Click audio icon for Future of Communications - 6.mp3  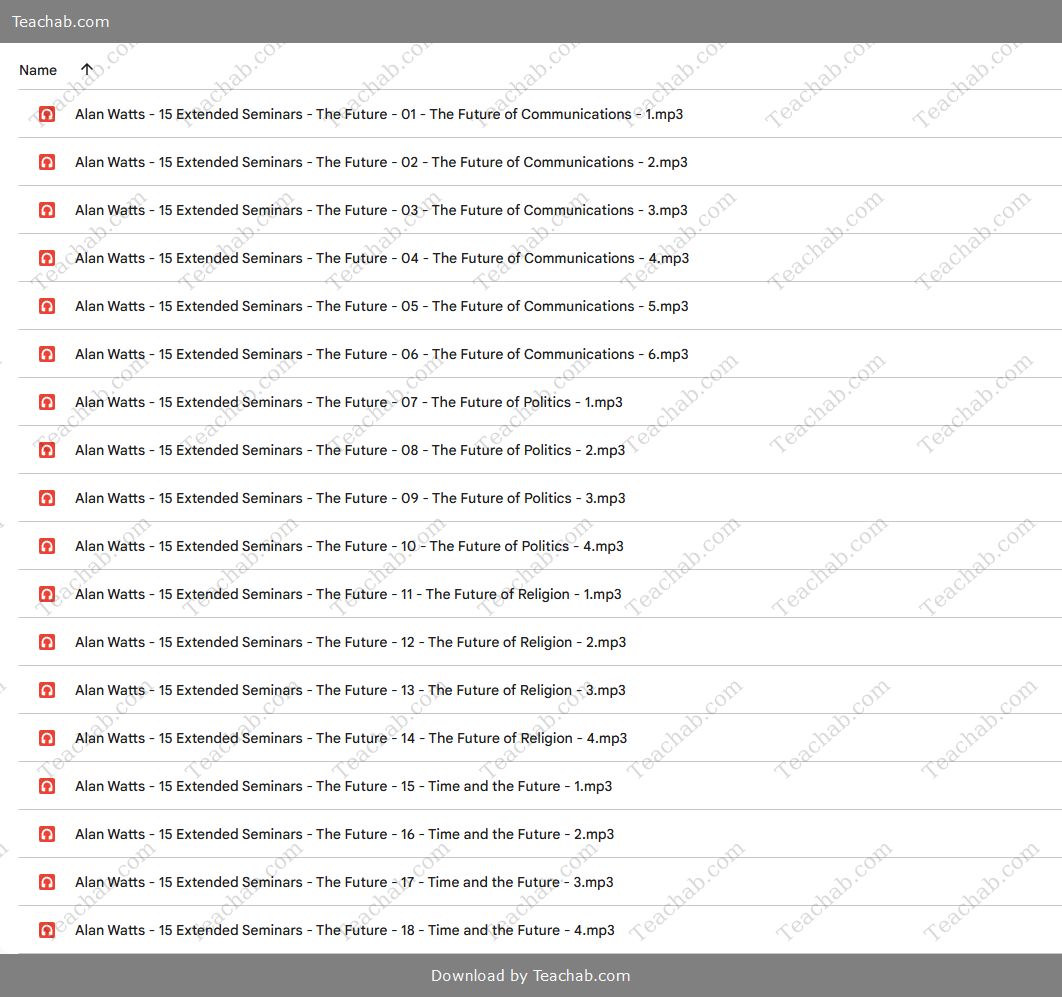pyautogui.click(x=47, y=354)
